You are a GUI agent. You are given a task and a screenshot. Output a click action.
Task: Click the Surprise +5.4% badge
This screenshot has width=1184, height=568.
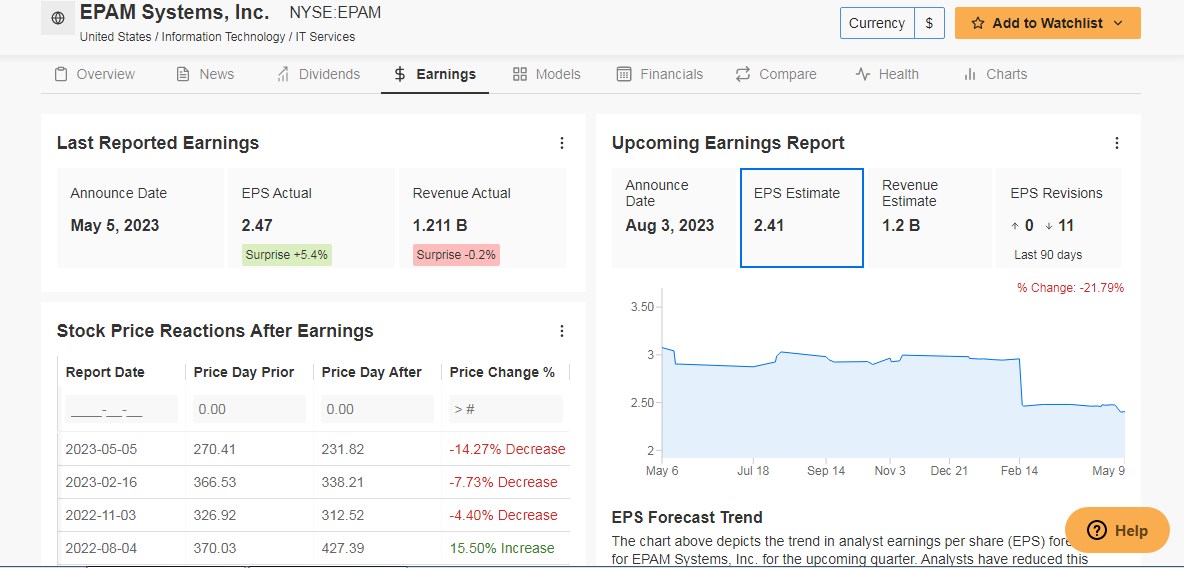tap(287, 255)
